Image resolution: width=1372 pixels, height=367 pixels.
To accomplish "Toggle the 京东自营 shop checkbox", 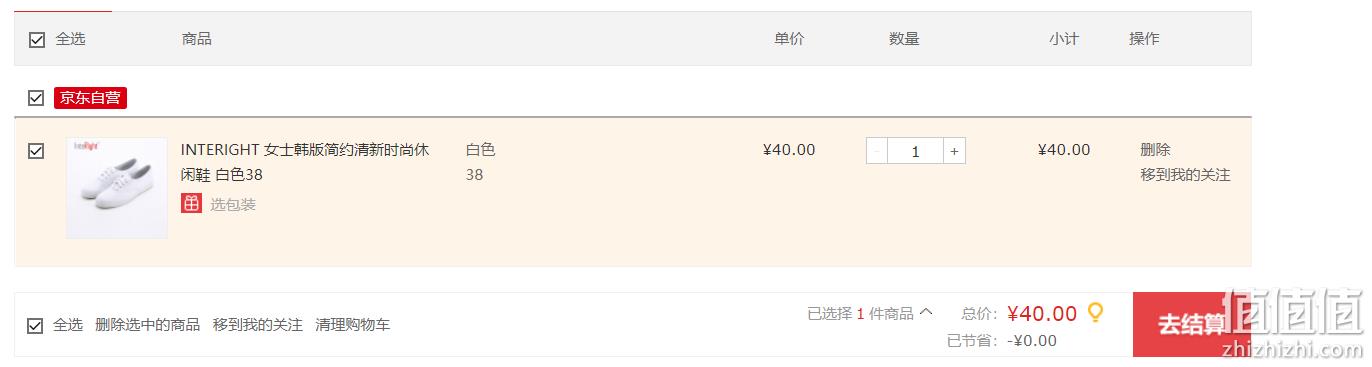I will click(36, 98).
